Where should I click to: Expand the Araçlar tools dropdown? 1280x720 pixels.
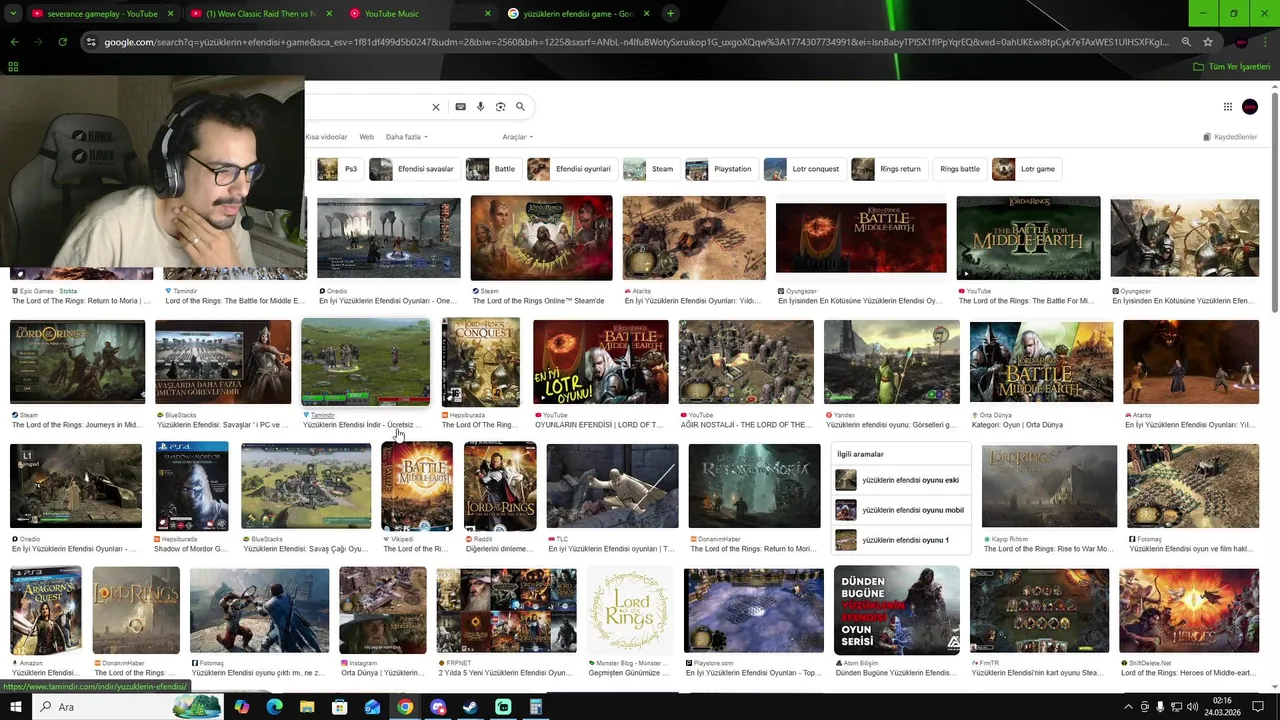(x=517, y=137)
